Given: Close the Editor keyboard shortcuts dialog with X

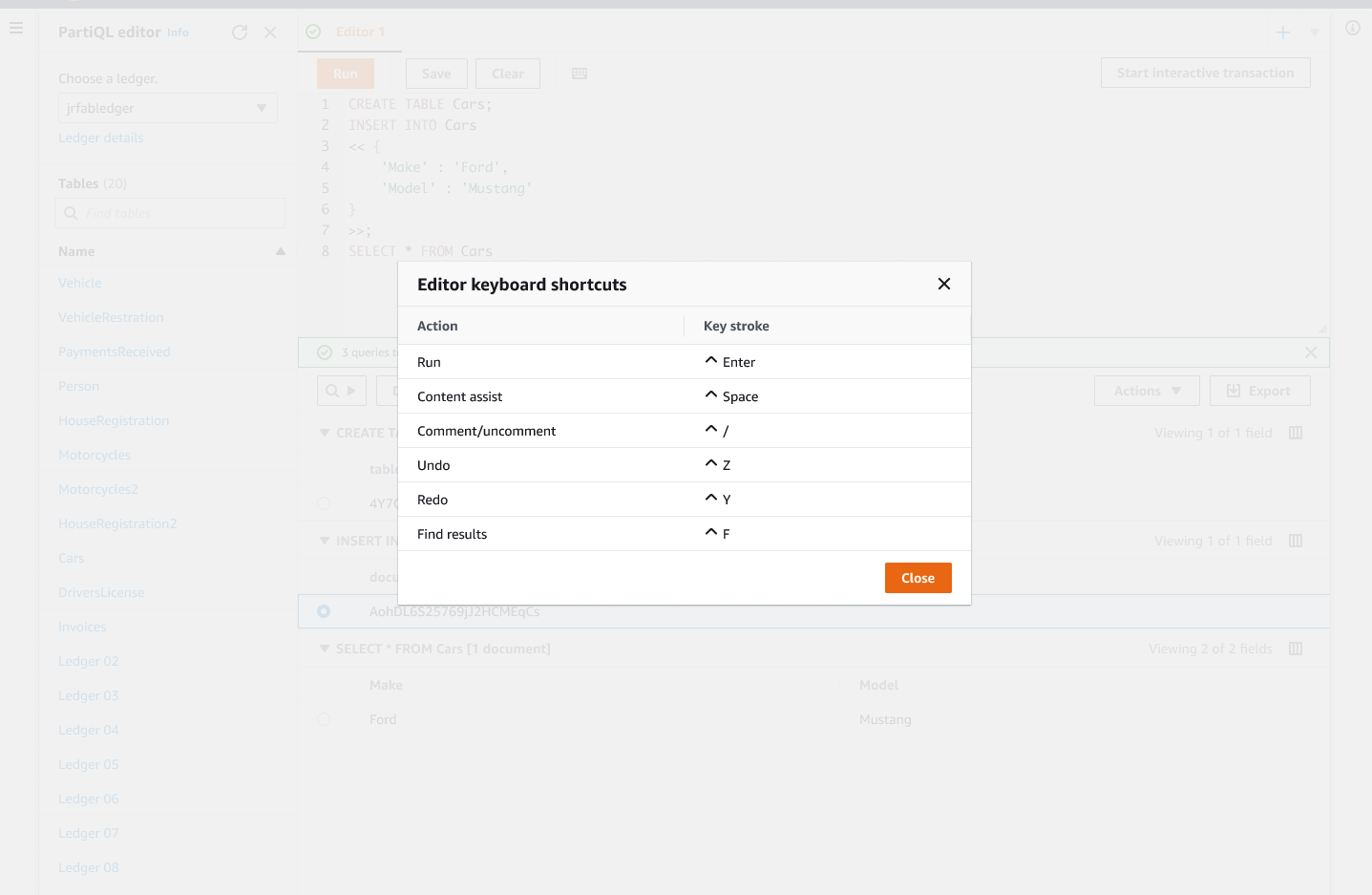Looking at the screenshot, I should tap(943, 284).
